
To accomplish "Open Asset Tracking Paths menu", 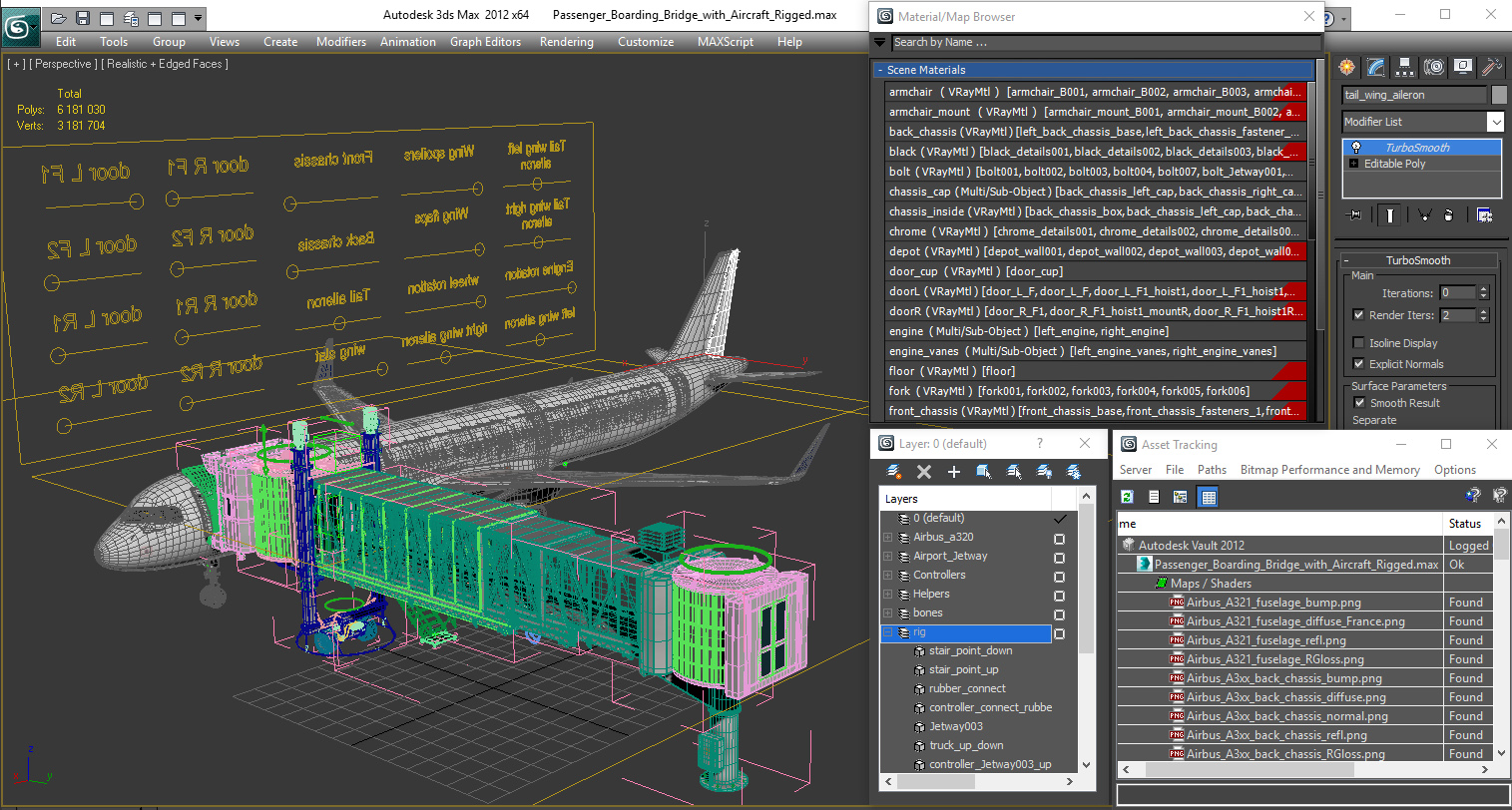I will (x=1212, y=470).
